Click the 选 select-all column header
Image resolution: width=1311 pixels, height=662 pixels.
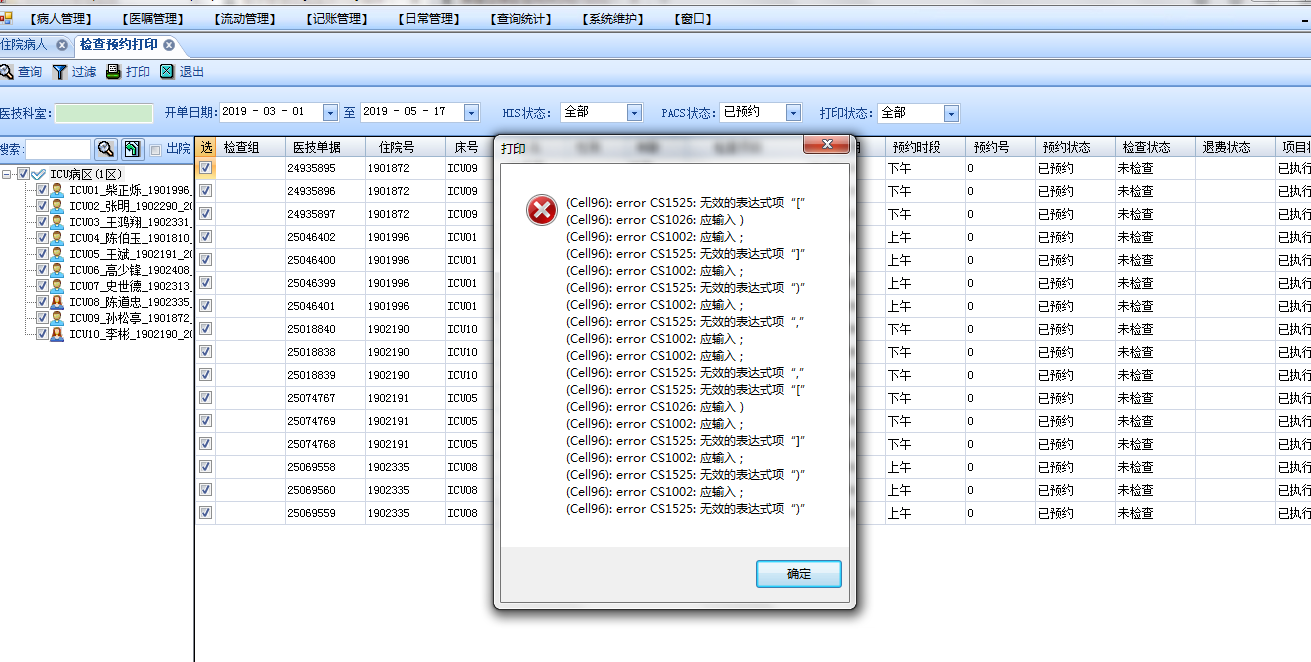point(205,147)
